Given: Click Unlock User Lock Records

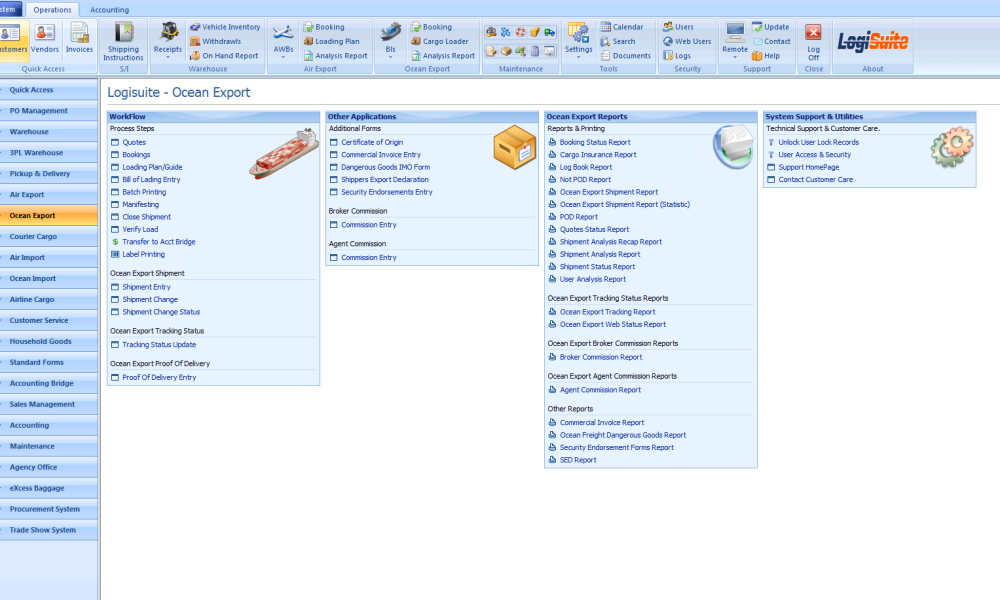Looking at the screenshot, I should (818, 142).
